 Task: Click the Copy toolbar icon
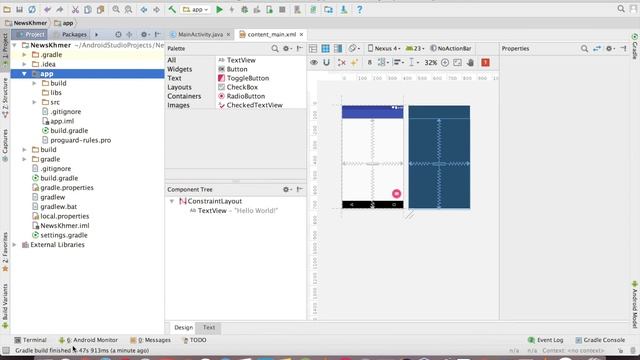[x=88, y=9]
